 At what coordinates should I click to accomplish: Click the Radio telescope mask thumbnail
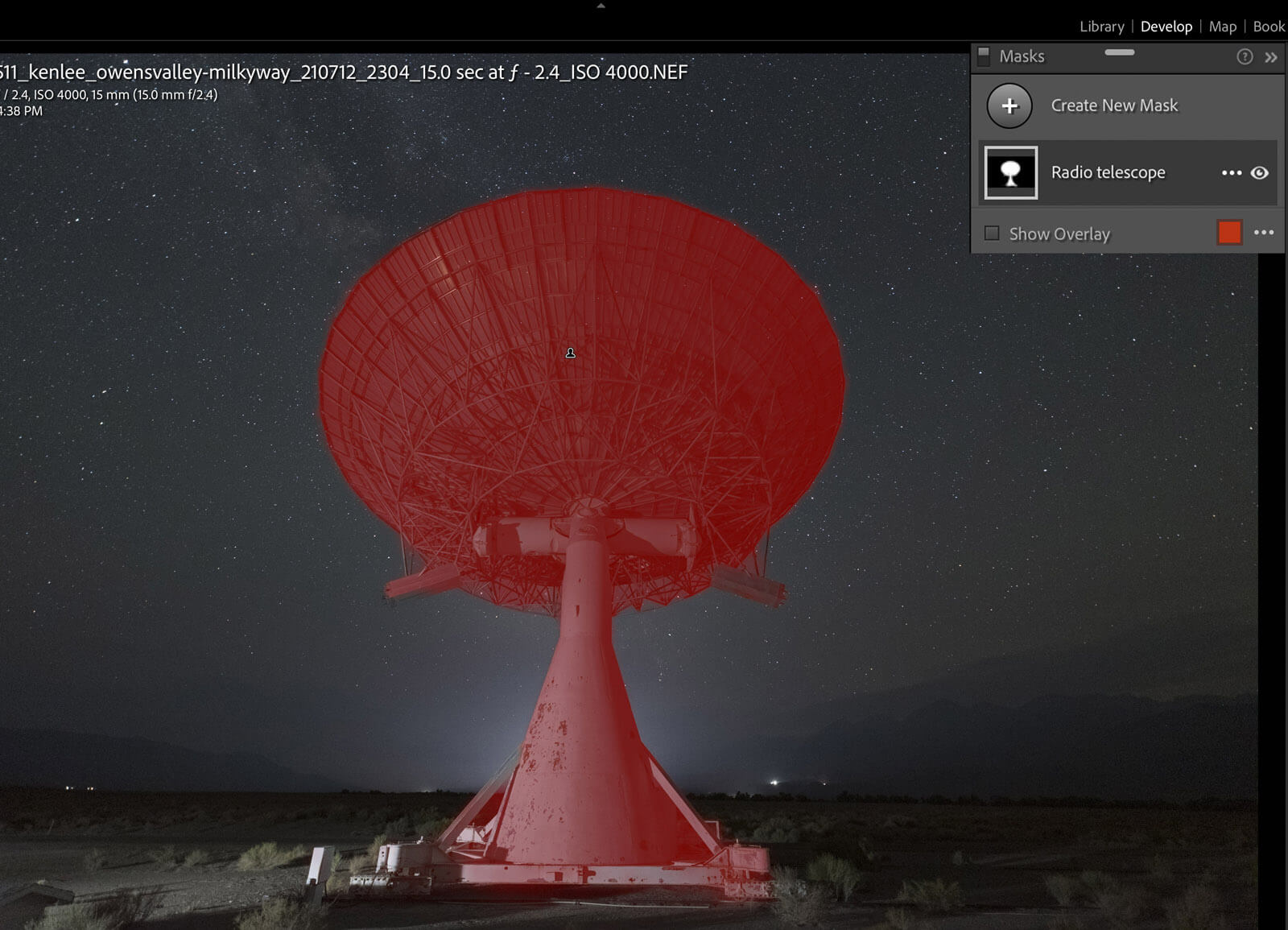coord(1011,172)
